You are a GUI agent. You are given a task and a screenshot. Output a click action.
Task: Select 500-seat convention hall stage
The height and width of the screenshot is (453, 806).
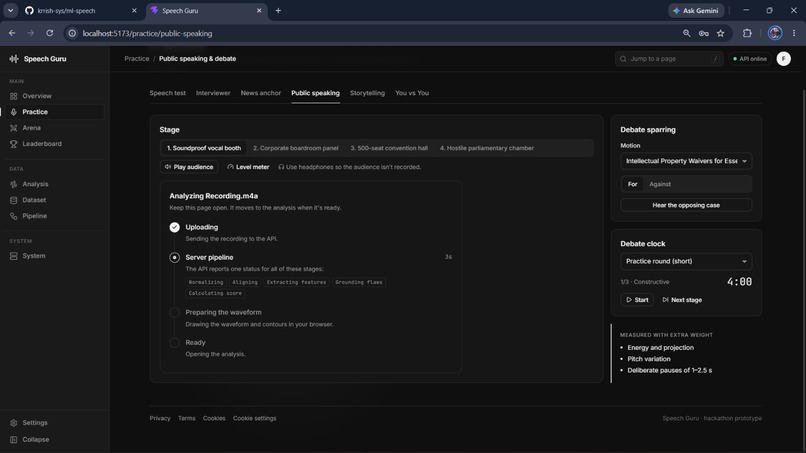[389, 148]
